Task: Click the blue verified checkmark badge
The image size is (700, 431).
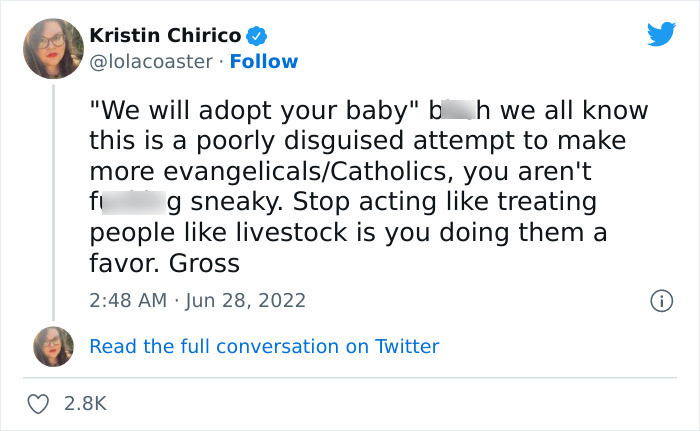Action: 257,36
